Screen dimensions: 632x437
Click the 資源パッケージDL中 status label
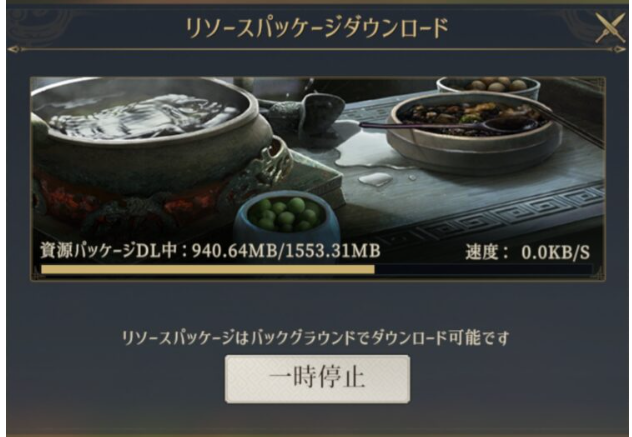(109, 251)
